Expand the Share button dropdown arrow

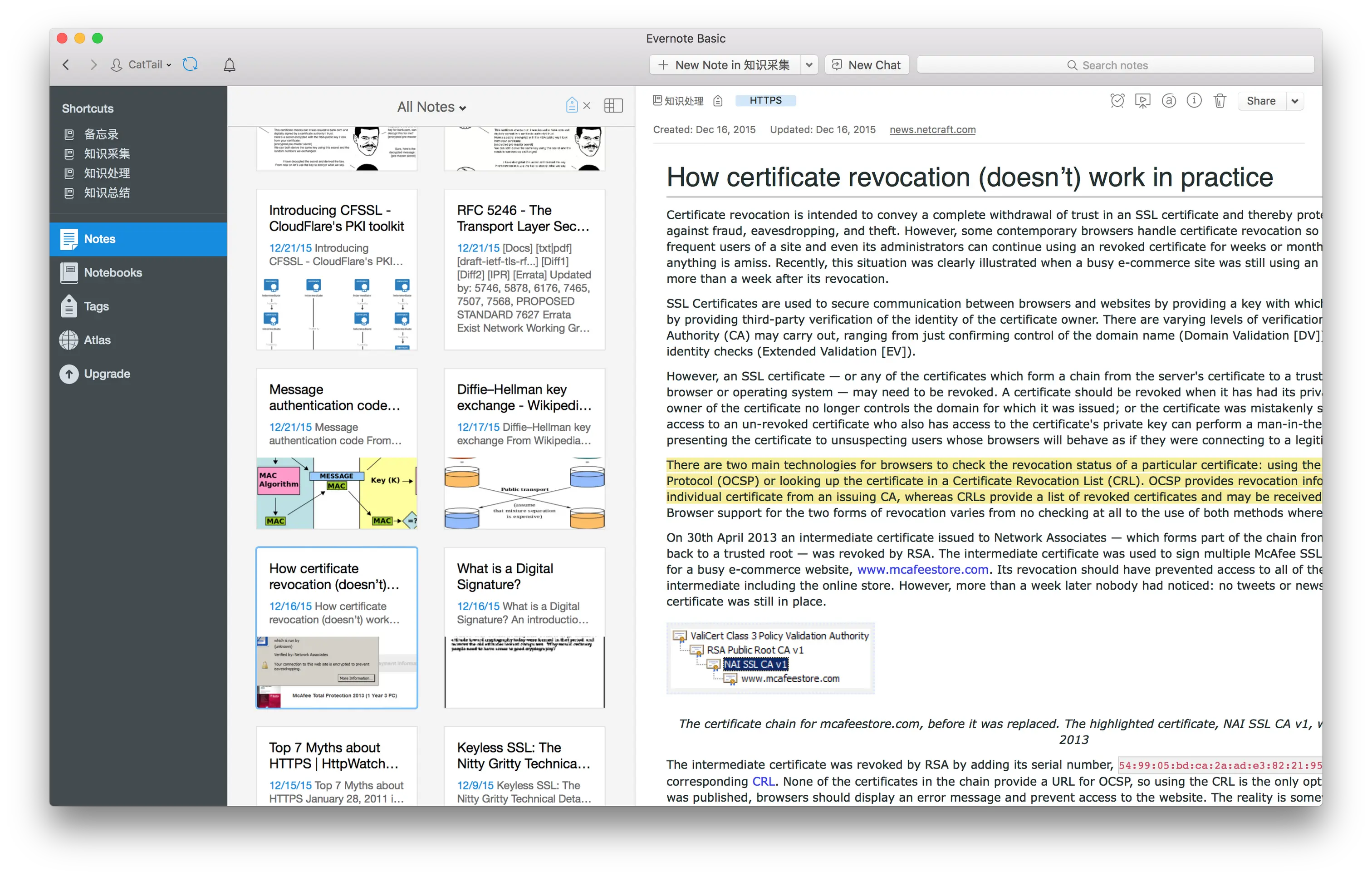tap(1294, 102)
